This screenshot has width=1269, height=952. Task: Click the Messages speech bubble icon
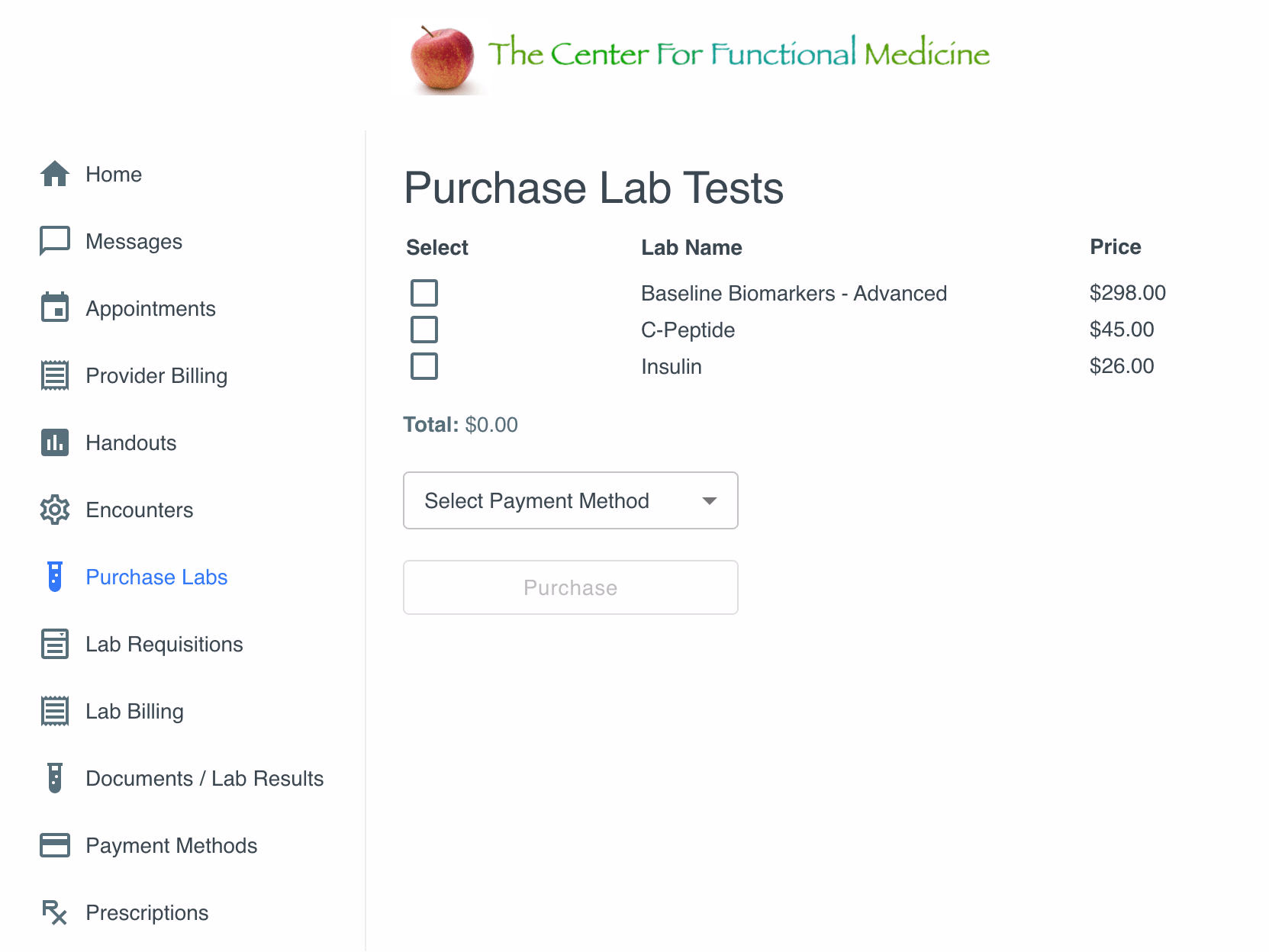point(55,241)
